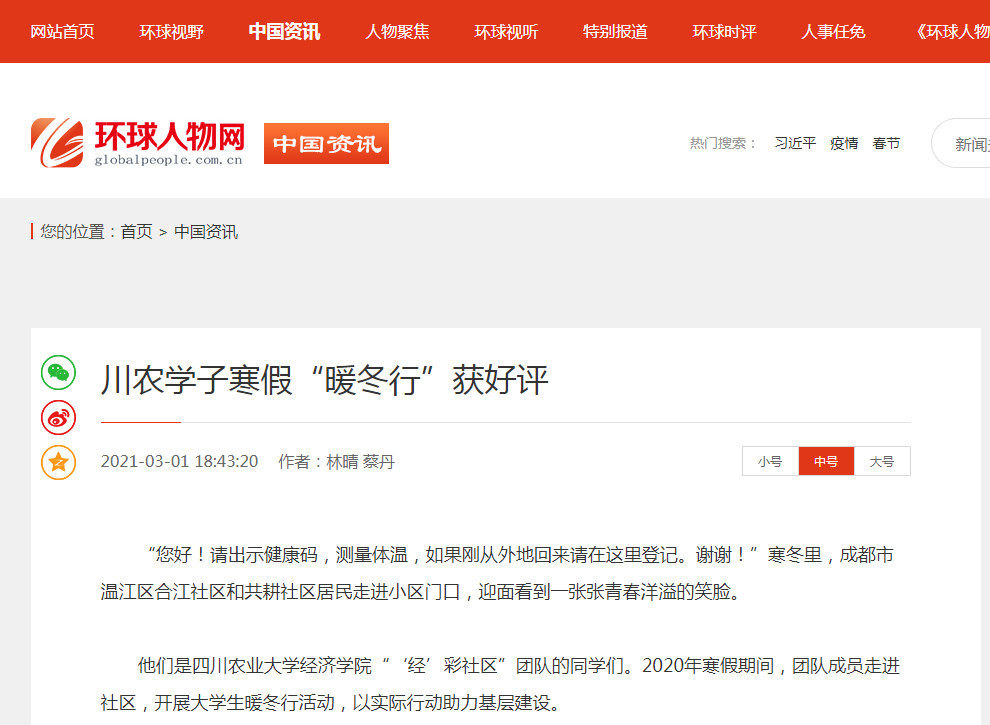Share the article via the Weibo icon
Viewport: 990px width, 725px height.
(59, 417)
